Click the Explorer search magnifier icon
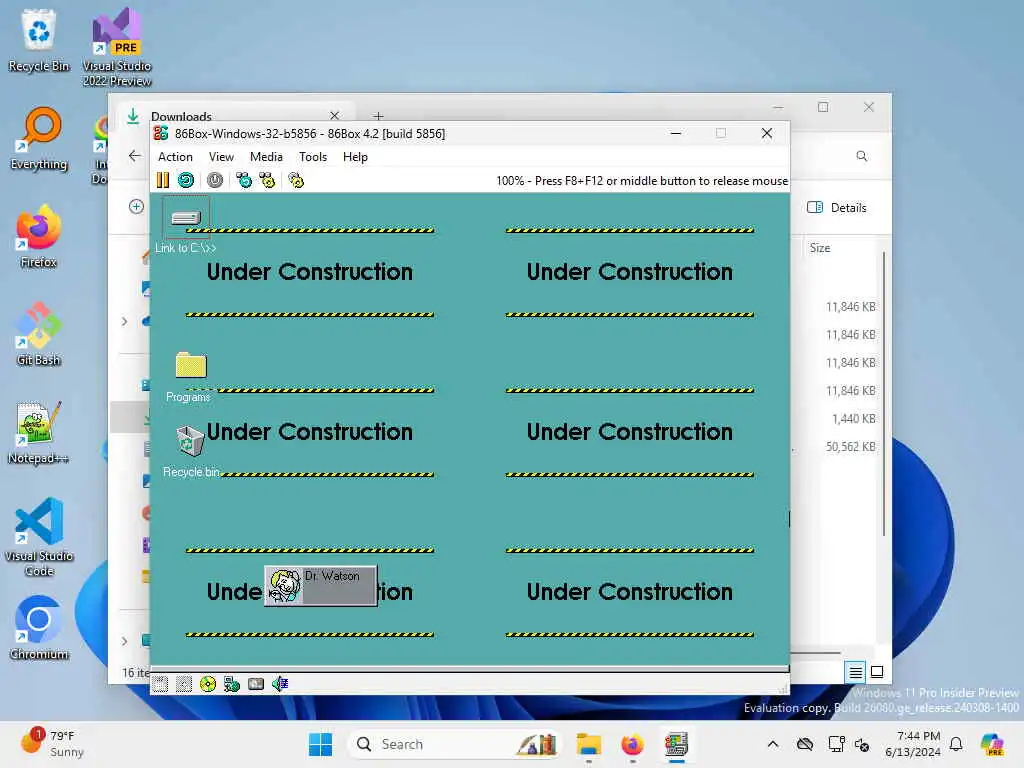This screenshot has width=1024, height=768. tap(861, 156)
